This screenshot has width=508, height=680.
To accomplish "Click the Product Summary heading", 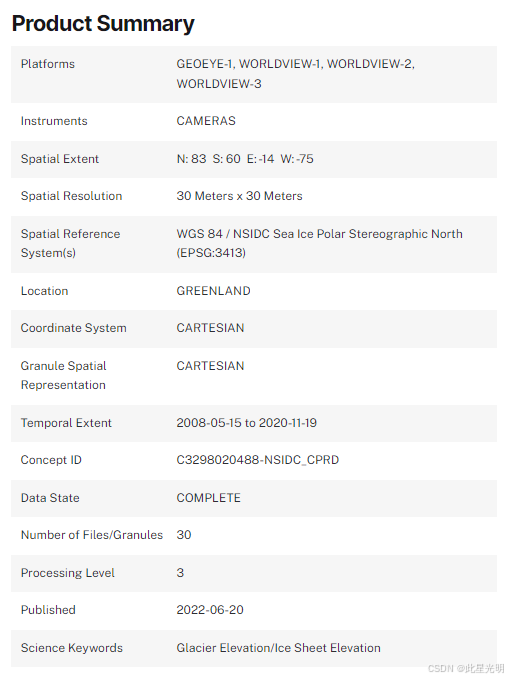I will [103, 24].
